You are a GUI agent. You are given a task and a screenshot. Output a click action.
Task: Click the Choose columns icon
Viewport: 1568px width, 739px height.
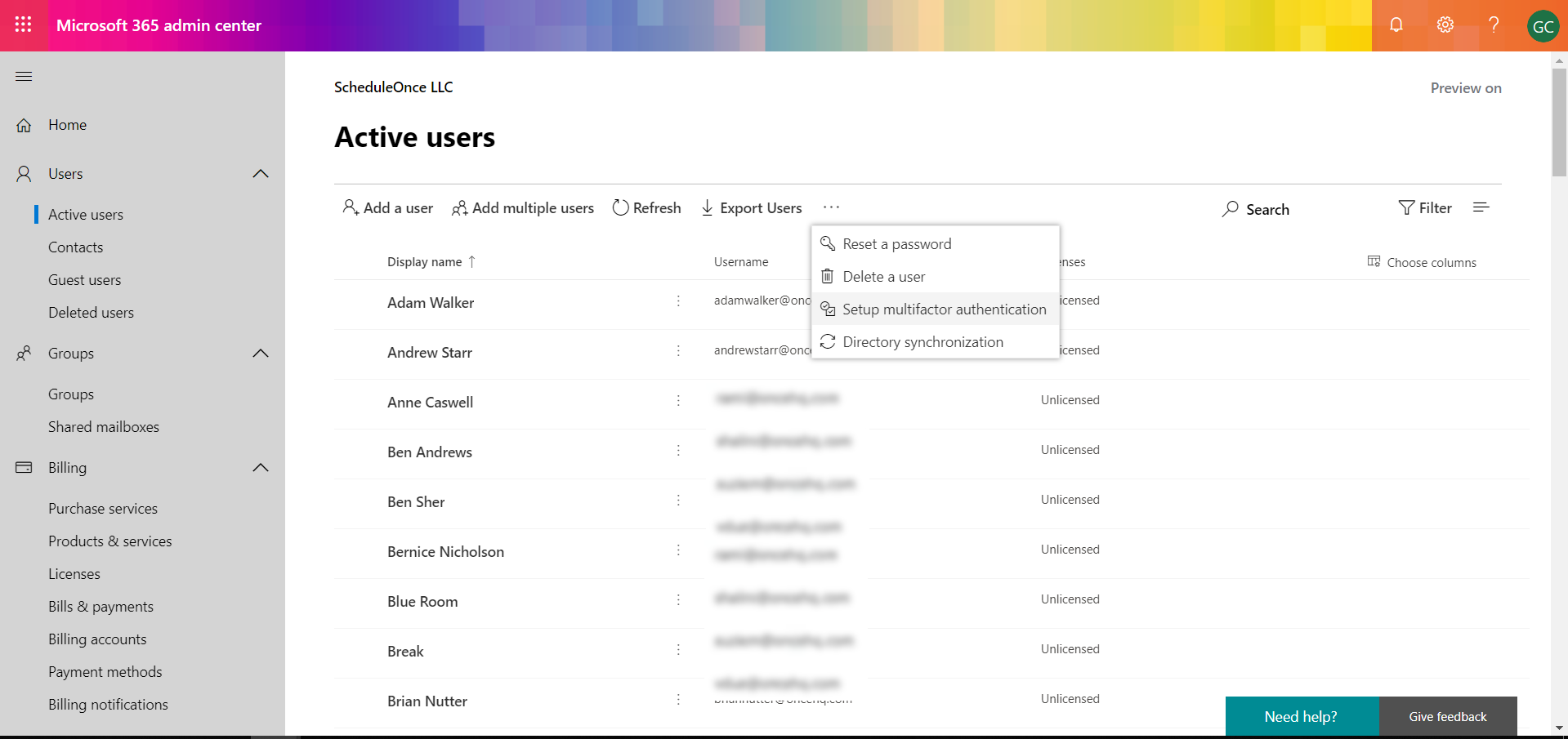coord(1374,262)
